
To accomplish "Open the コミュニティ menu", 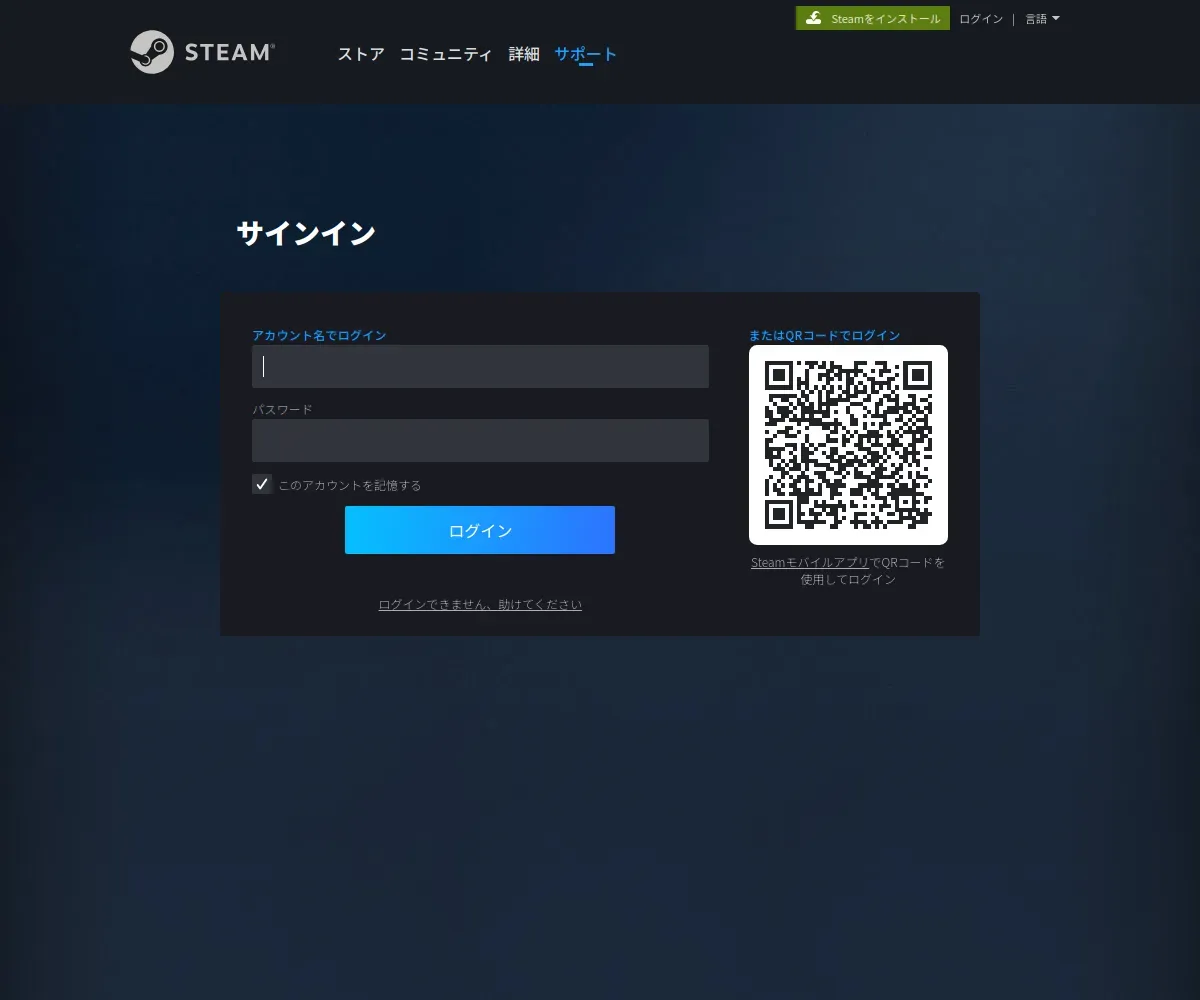I will pyautogui.click(x=446, y=54).
